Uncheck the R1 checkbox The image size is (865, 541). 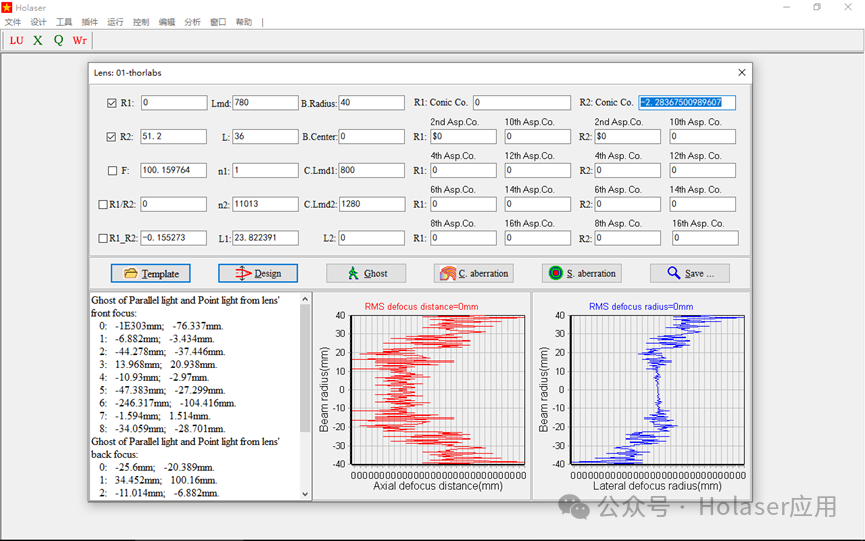coord(111,103)
